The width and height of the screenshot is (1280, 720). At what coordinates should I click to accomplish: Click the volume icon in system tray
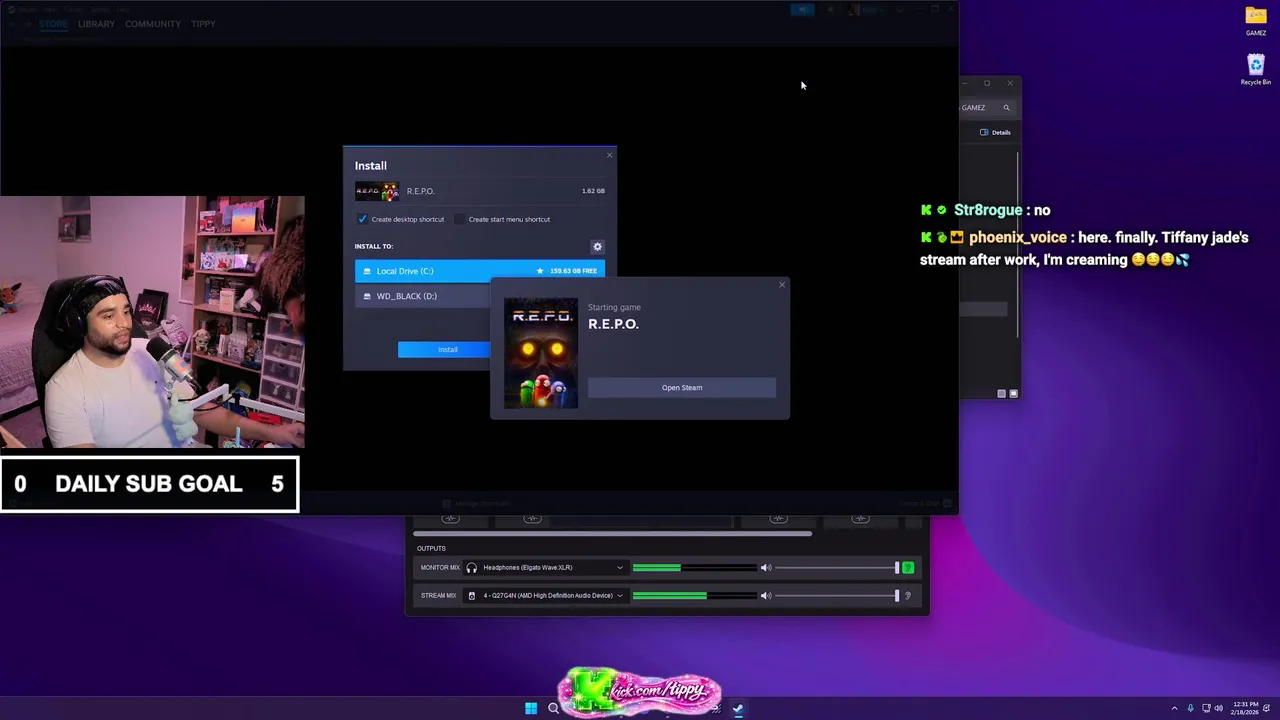point(1218,709)
